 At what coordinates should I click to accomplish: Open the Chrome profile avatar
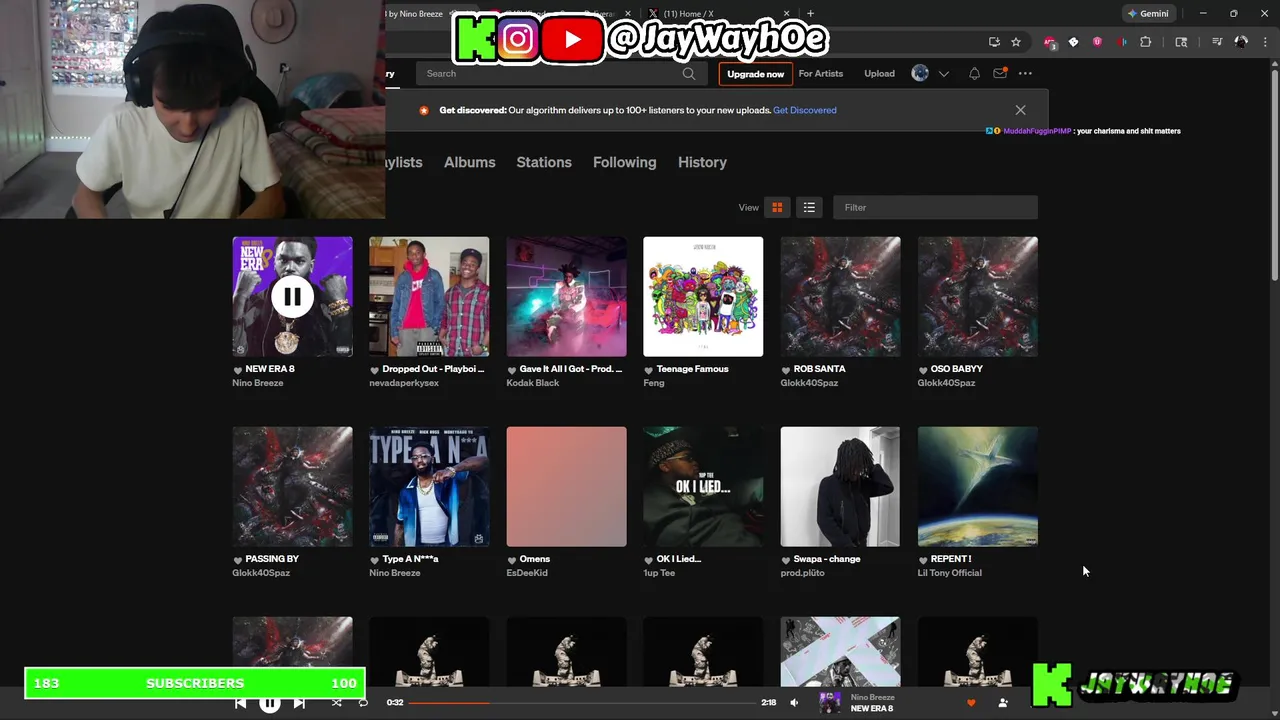click(1241, 42)
